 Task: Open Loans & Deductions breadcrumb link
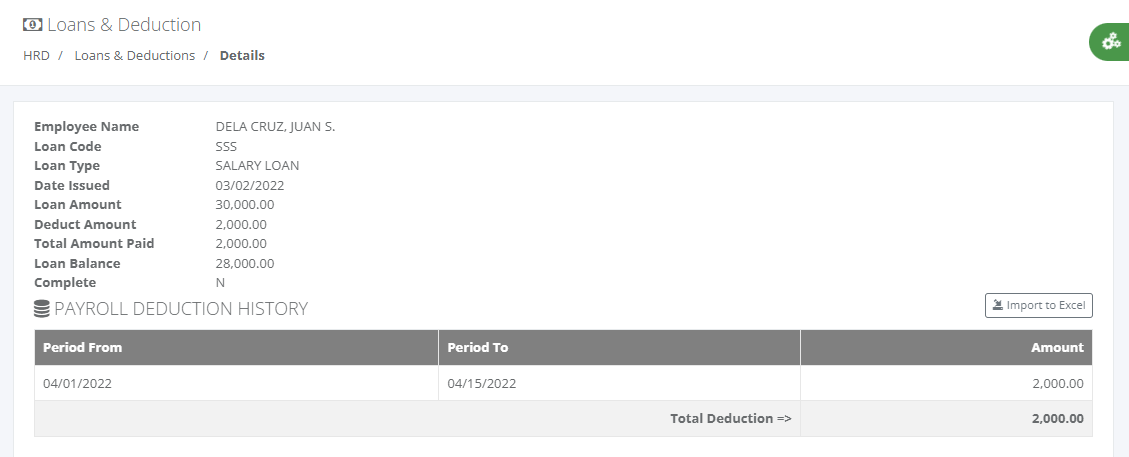pyautogui.click(x=135, y=55)
